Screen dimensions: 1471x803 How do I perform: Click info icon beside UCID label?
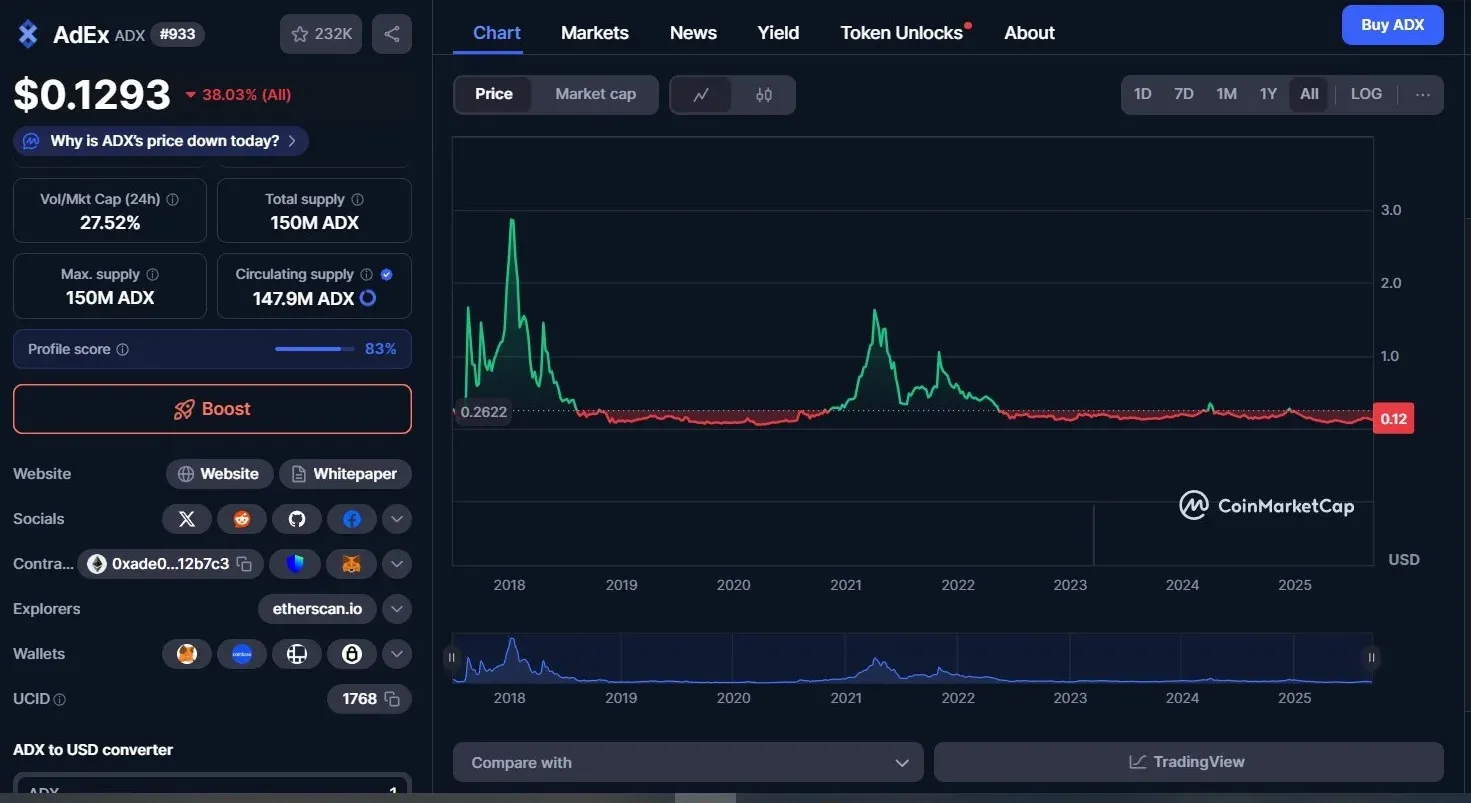click(60, 700)
